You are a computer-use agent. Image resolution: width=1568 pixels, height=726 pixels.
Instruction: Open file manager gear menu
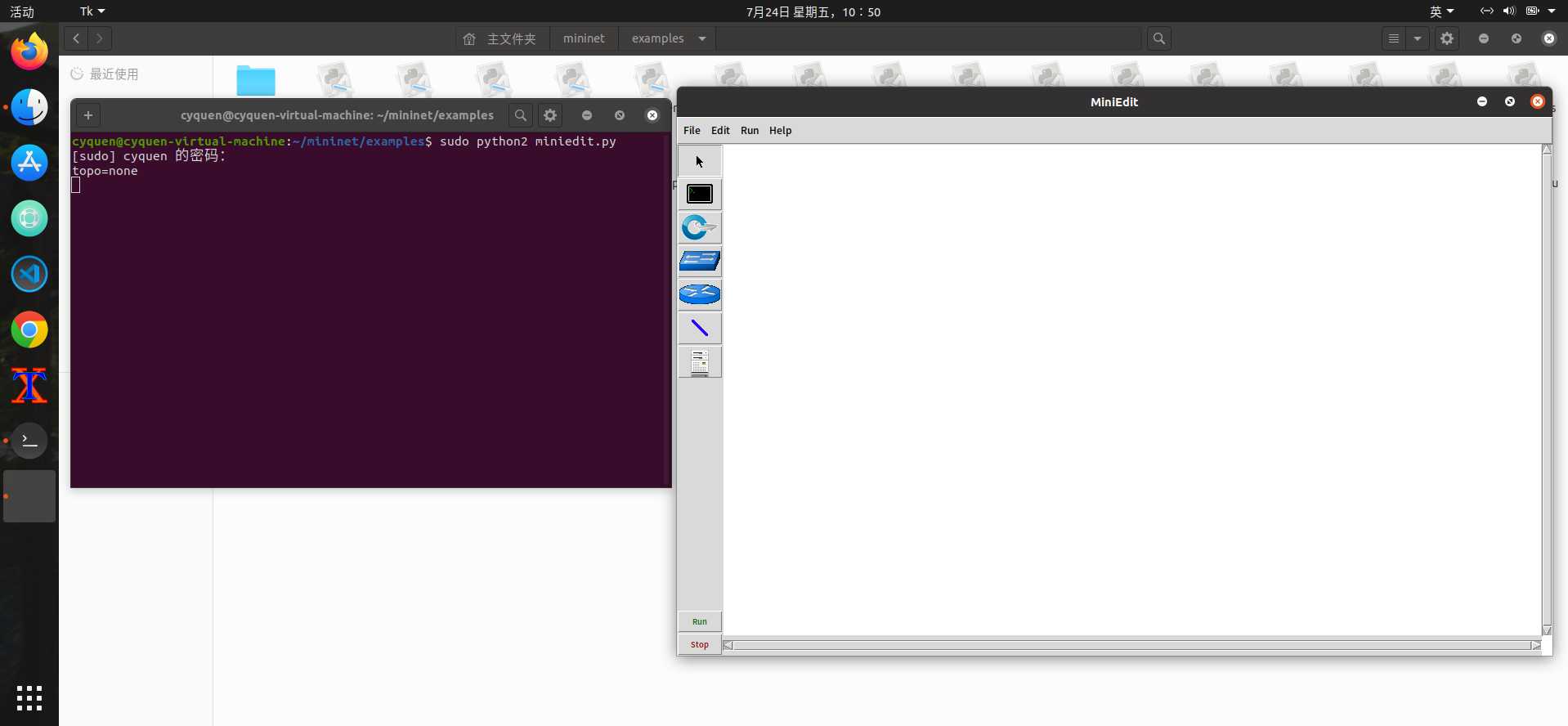point(1447,38)
